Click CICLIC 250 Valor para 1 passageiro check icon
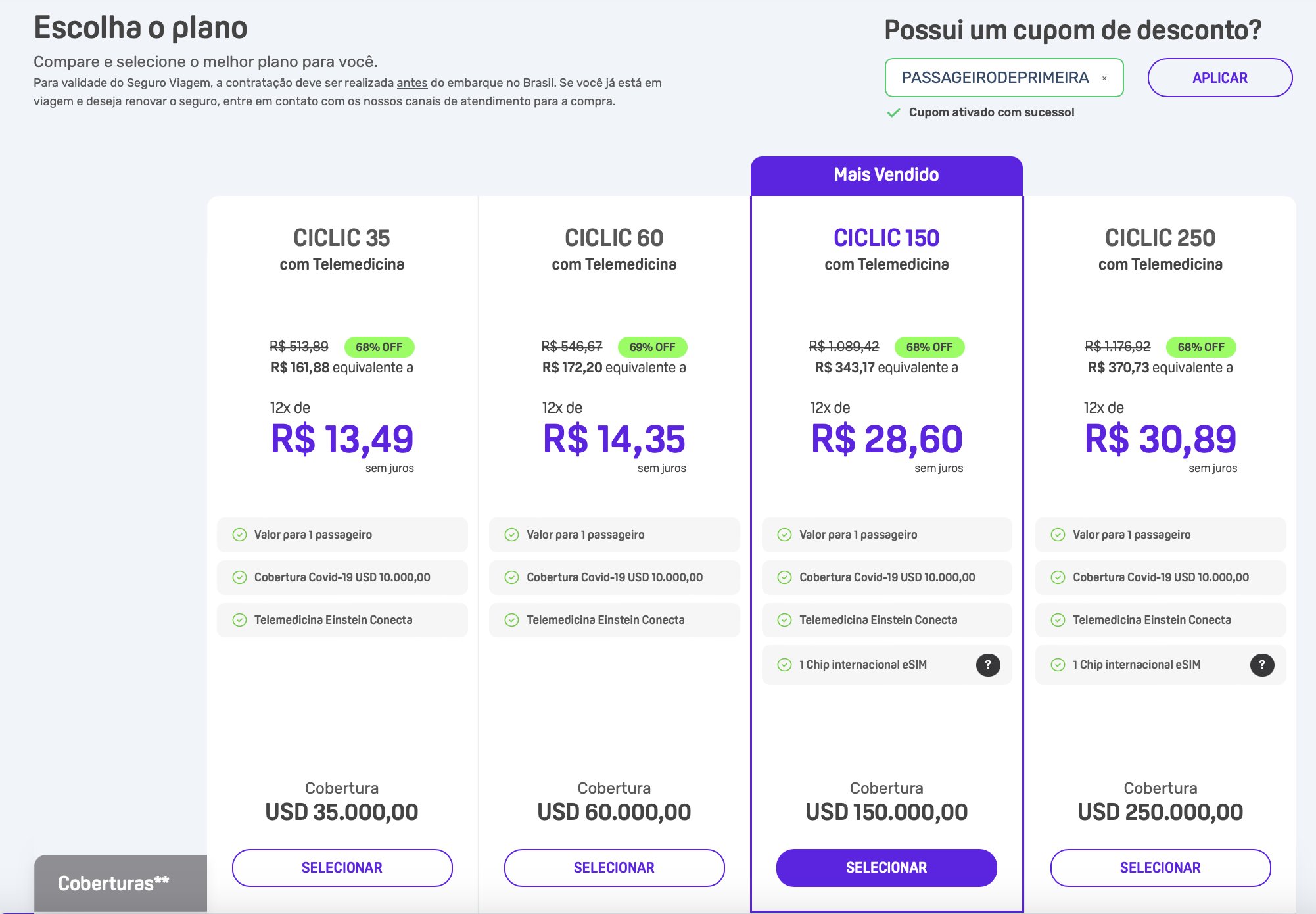The height and width of the screenshot is (914, 1316). [1058, 535]
